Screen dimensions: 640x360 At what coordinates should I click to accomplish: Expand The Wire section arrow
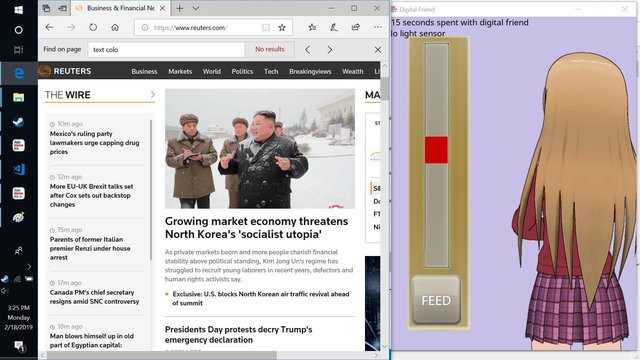pos(153,95)
